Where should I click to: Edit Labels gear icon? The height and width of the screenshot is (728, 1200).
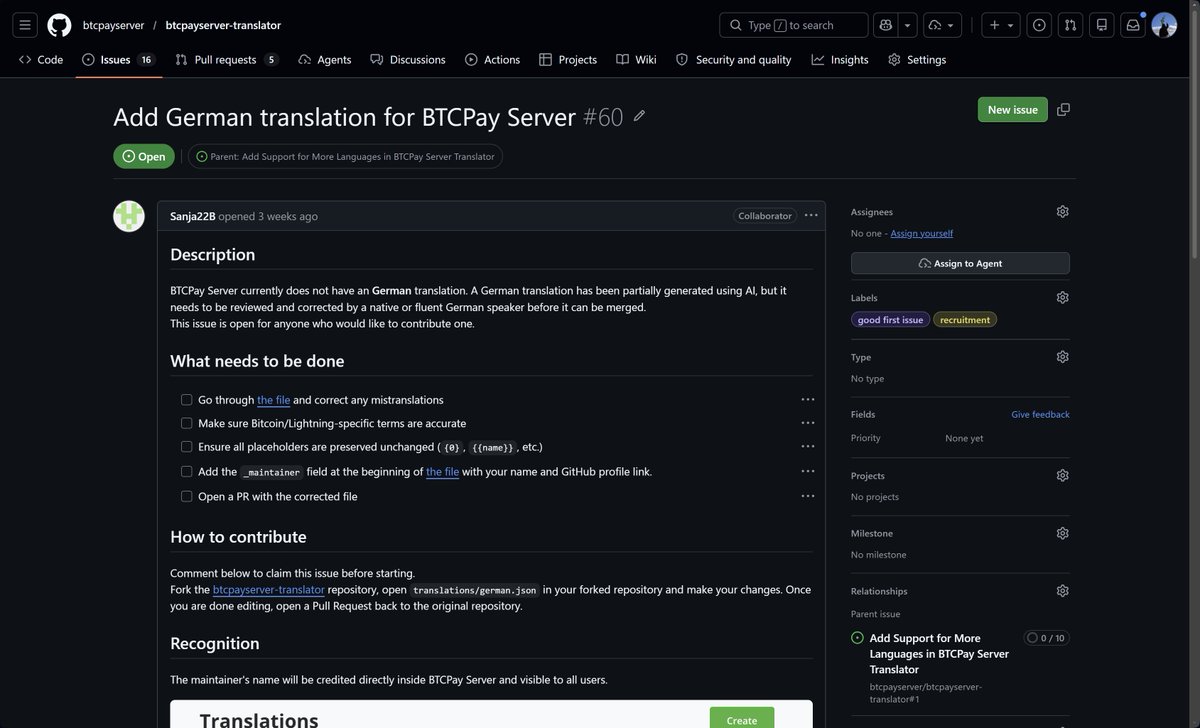click(1062, 297)
